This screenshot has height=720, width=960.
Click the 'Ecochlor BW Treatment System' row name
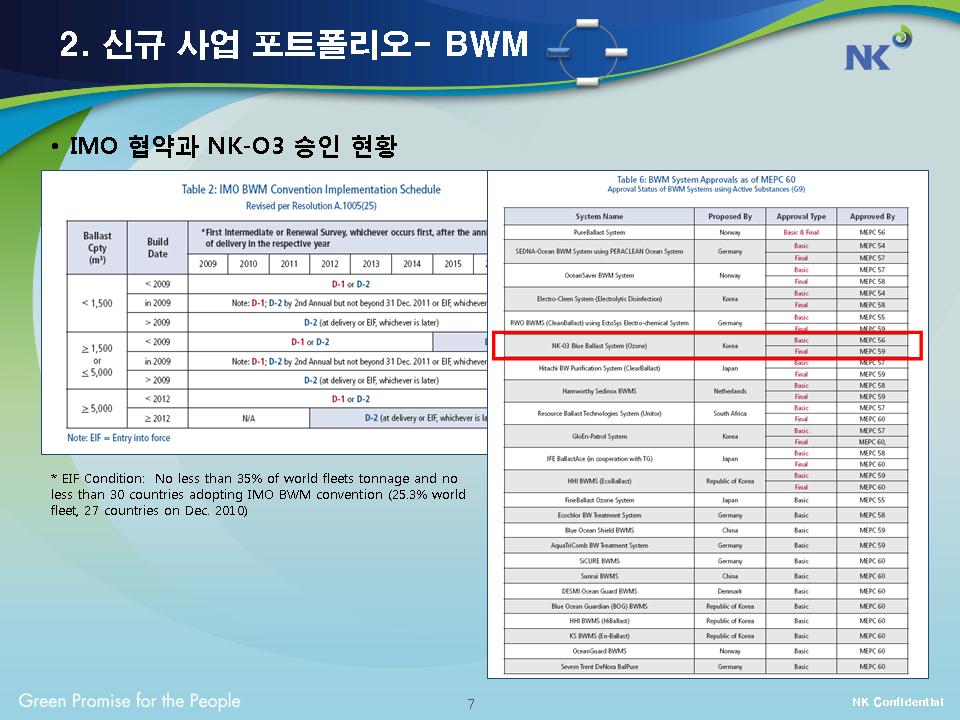click(x=599, y=516)
